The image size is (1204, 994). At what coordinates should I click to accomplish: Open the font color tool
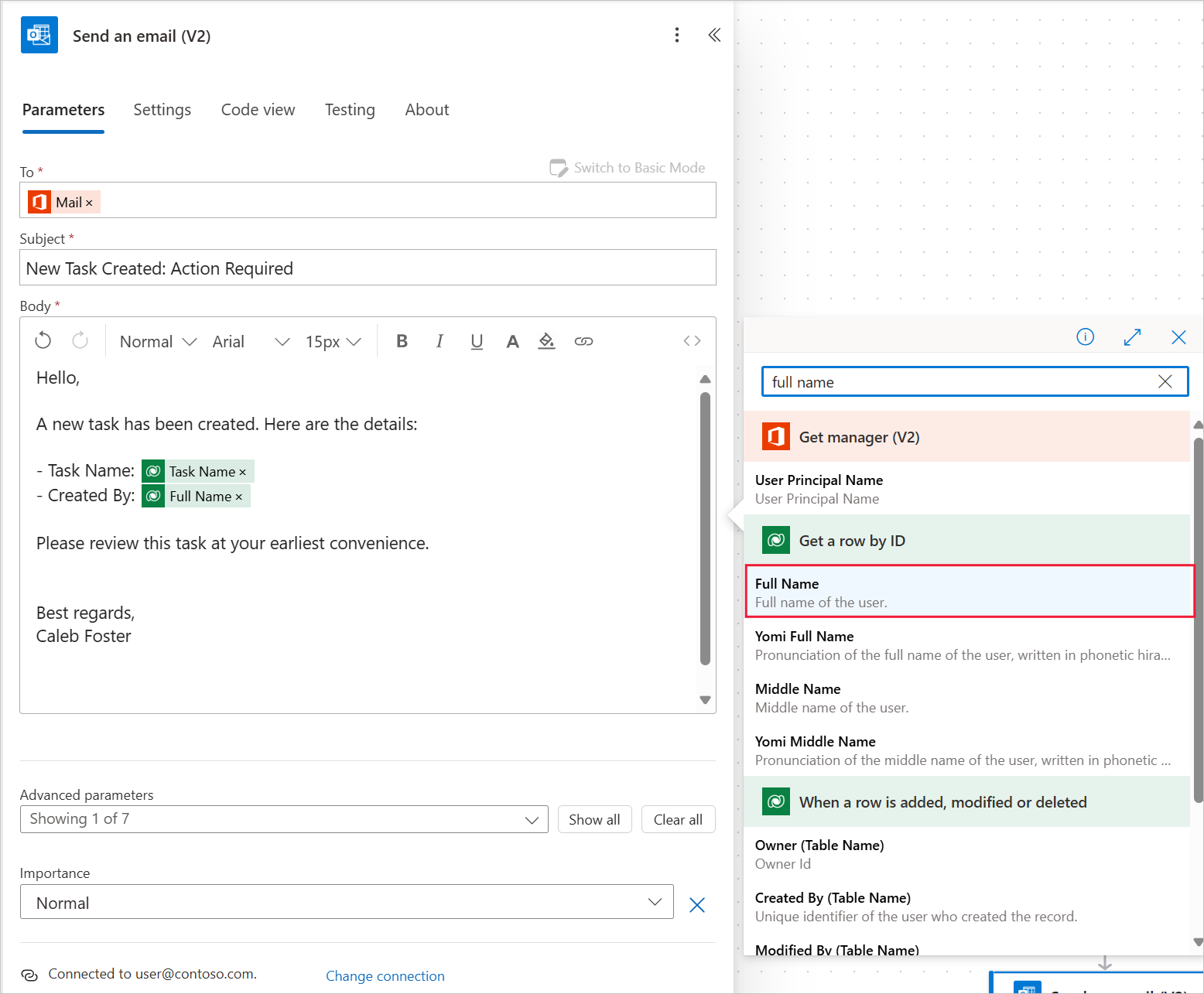click(x=512, y=341)
